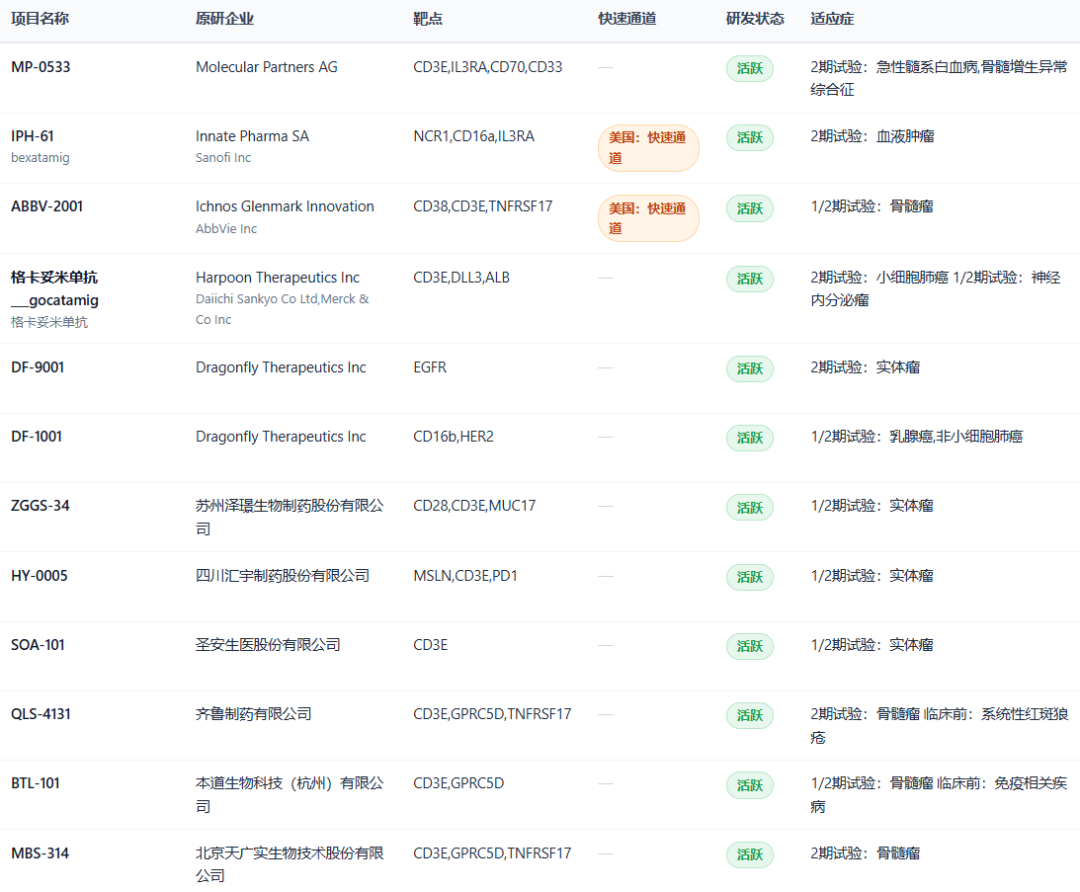This screenshot has width=1080, height=892.
Task: Select the 活跃 status tag for MBS-314
Action: [x=749, y=854]
